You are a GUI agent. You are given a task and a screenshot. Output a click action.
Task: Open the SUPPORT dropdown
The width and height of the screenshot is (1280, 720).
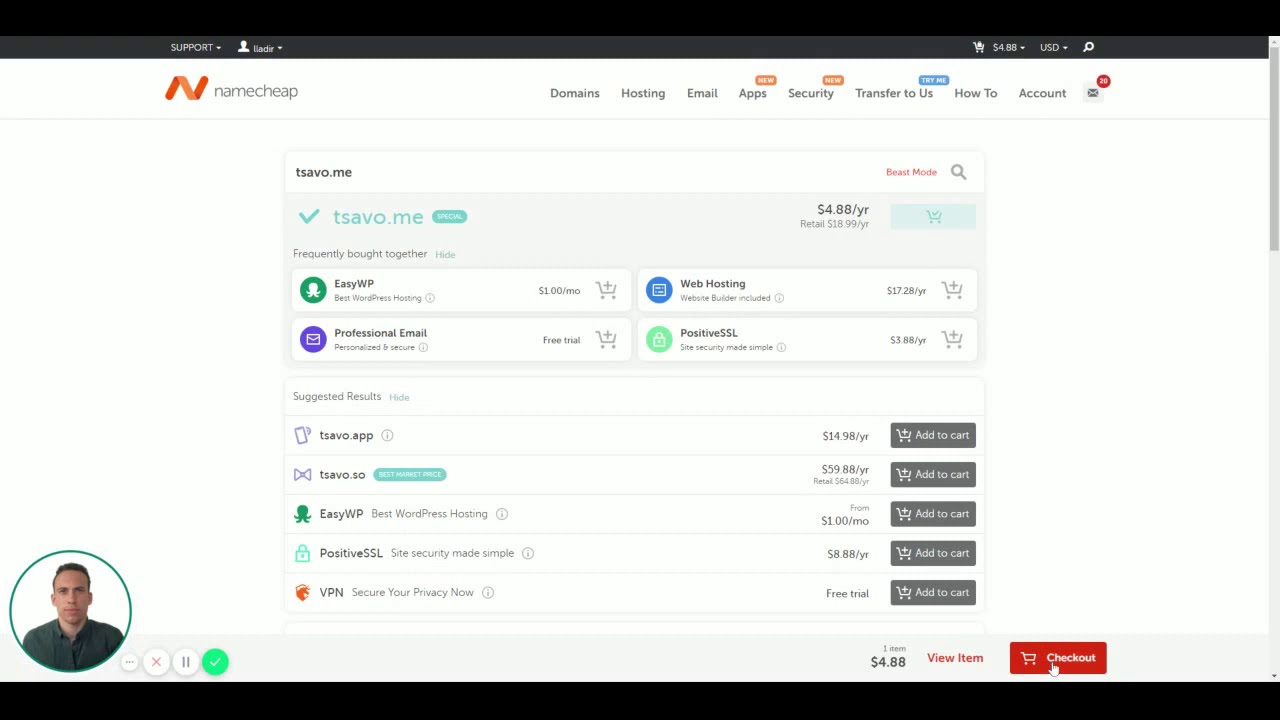(196, 47)
